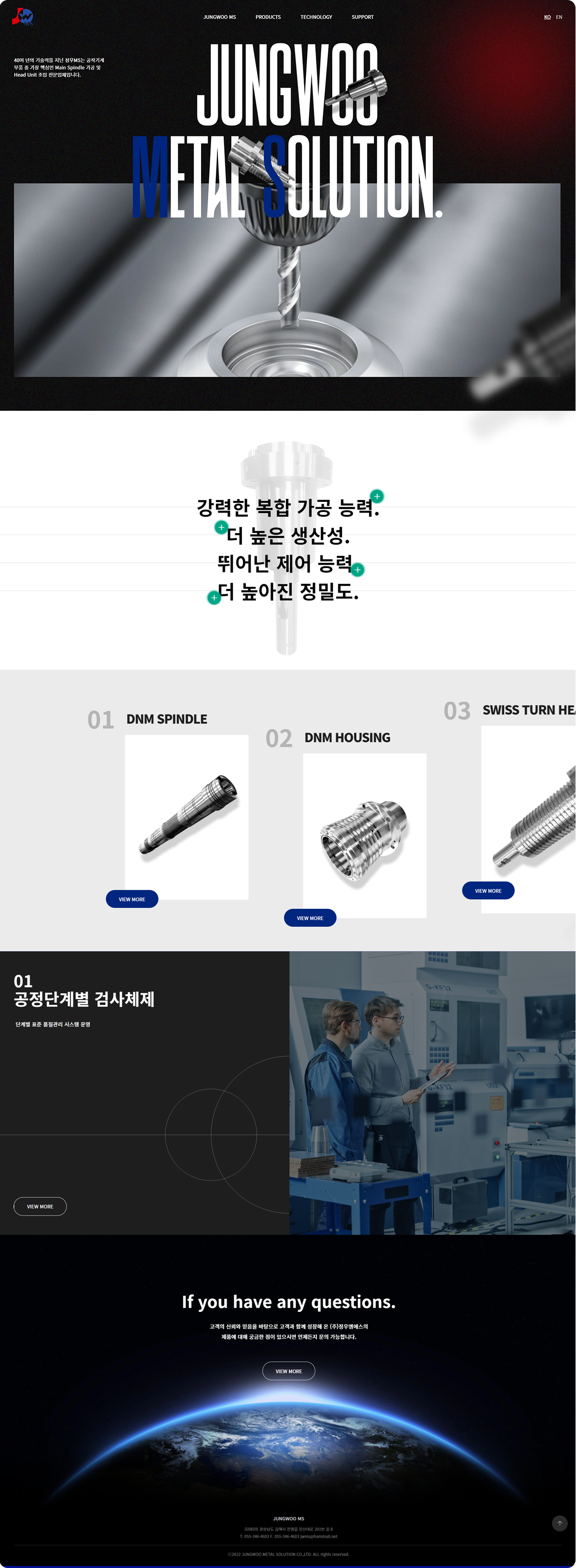
Task: Switch language to EN
Action: (x=559, y=17)
